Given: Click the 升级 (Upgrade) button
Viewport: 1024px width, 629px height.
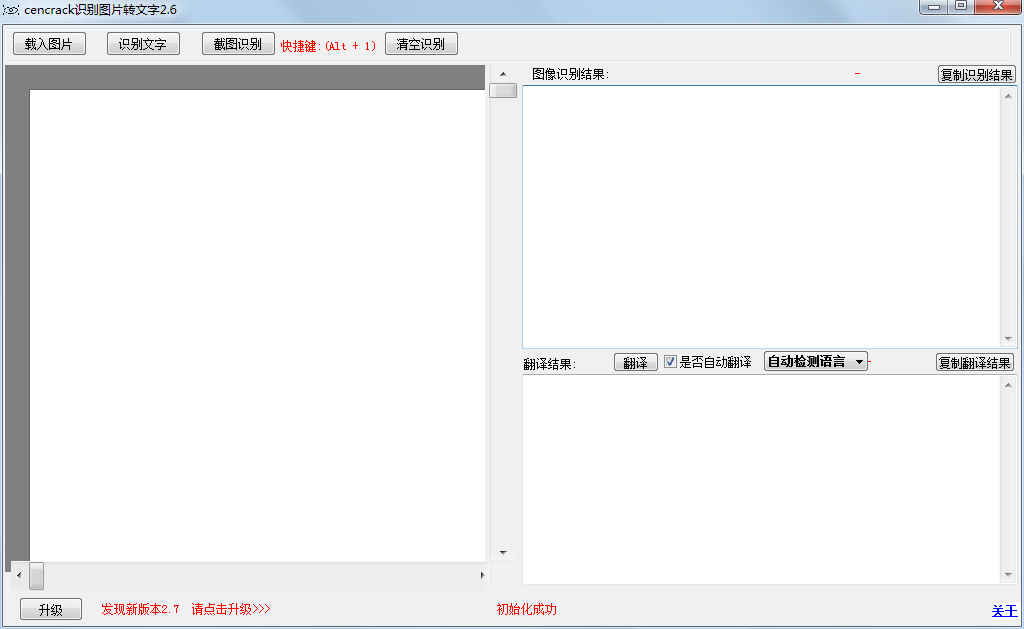Looking at the screenshot, I should tap(50, 609).
